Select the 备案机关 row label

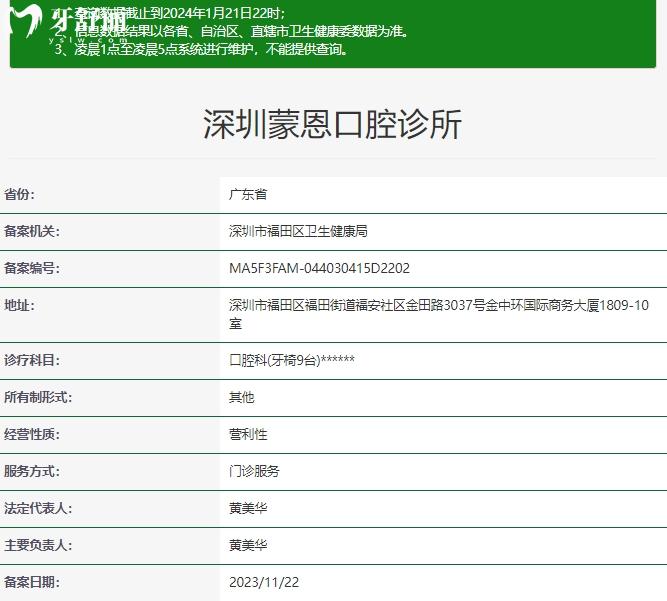(32, 231)
